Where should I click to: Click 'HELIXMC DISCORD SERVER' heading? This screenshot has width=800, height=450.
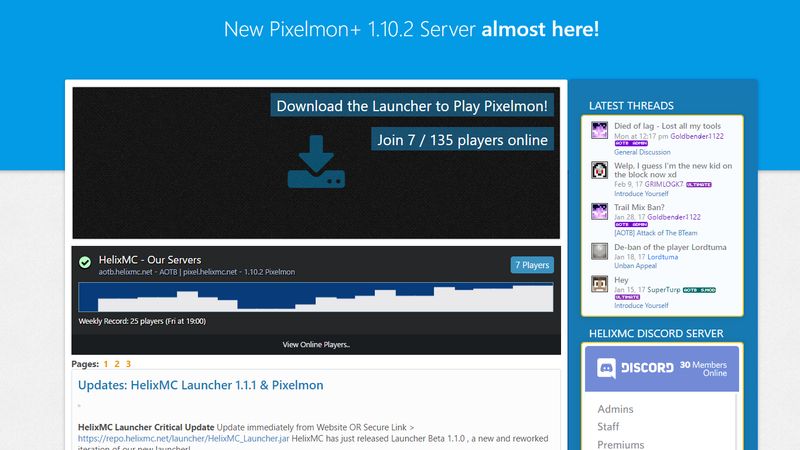656,333
